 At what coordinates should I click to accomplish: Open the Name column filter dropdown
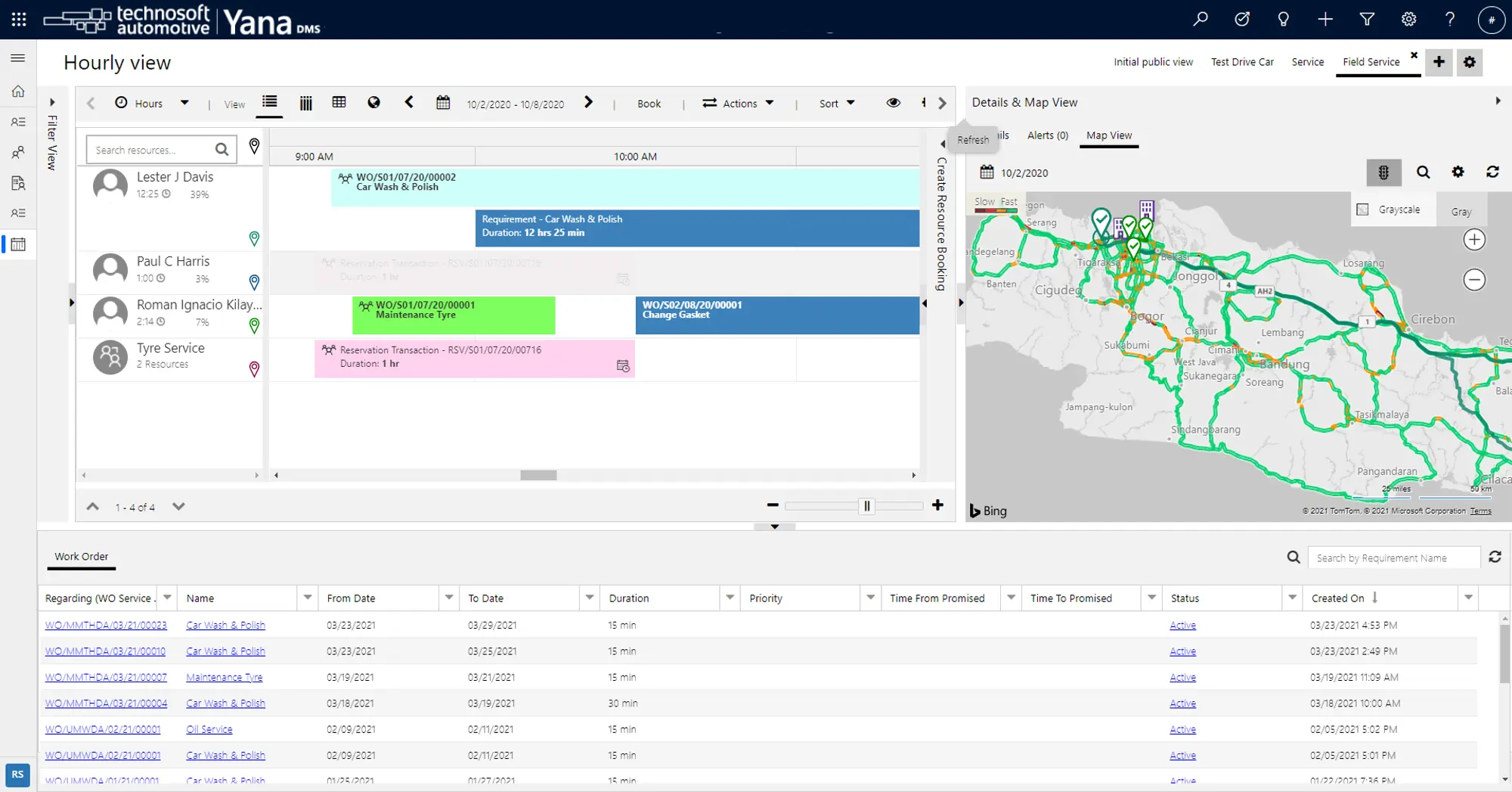pyautogui.click(x=307, y=598)
